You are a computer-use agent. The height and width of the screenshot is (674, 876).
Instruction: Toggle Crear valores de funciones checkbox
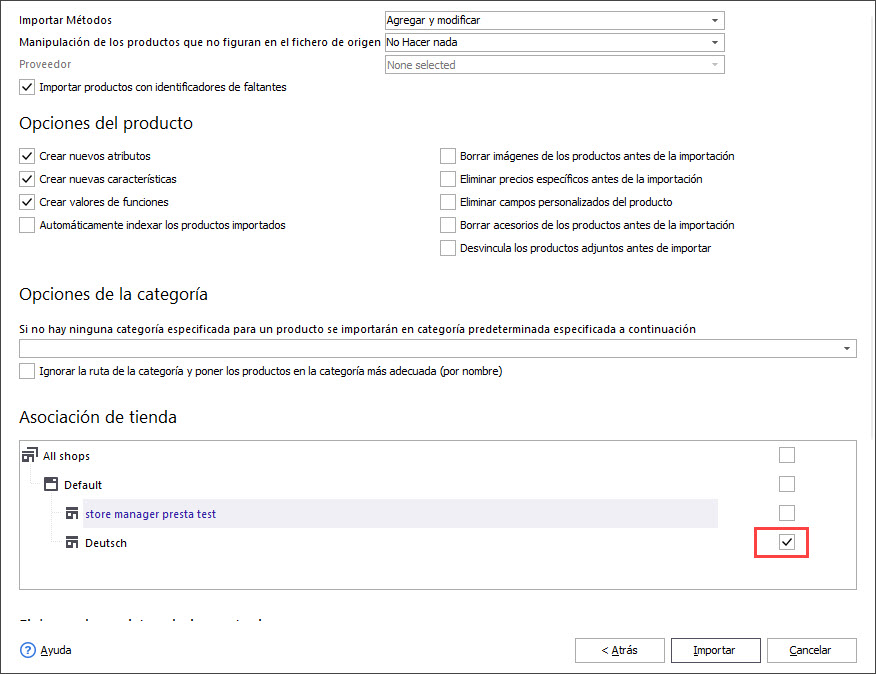pyautogui.click(x=27, y=202)
